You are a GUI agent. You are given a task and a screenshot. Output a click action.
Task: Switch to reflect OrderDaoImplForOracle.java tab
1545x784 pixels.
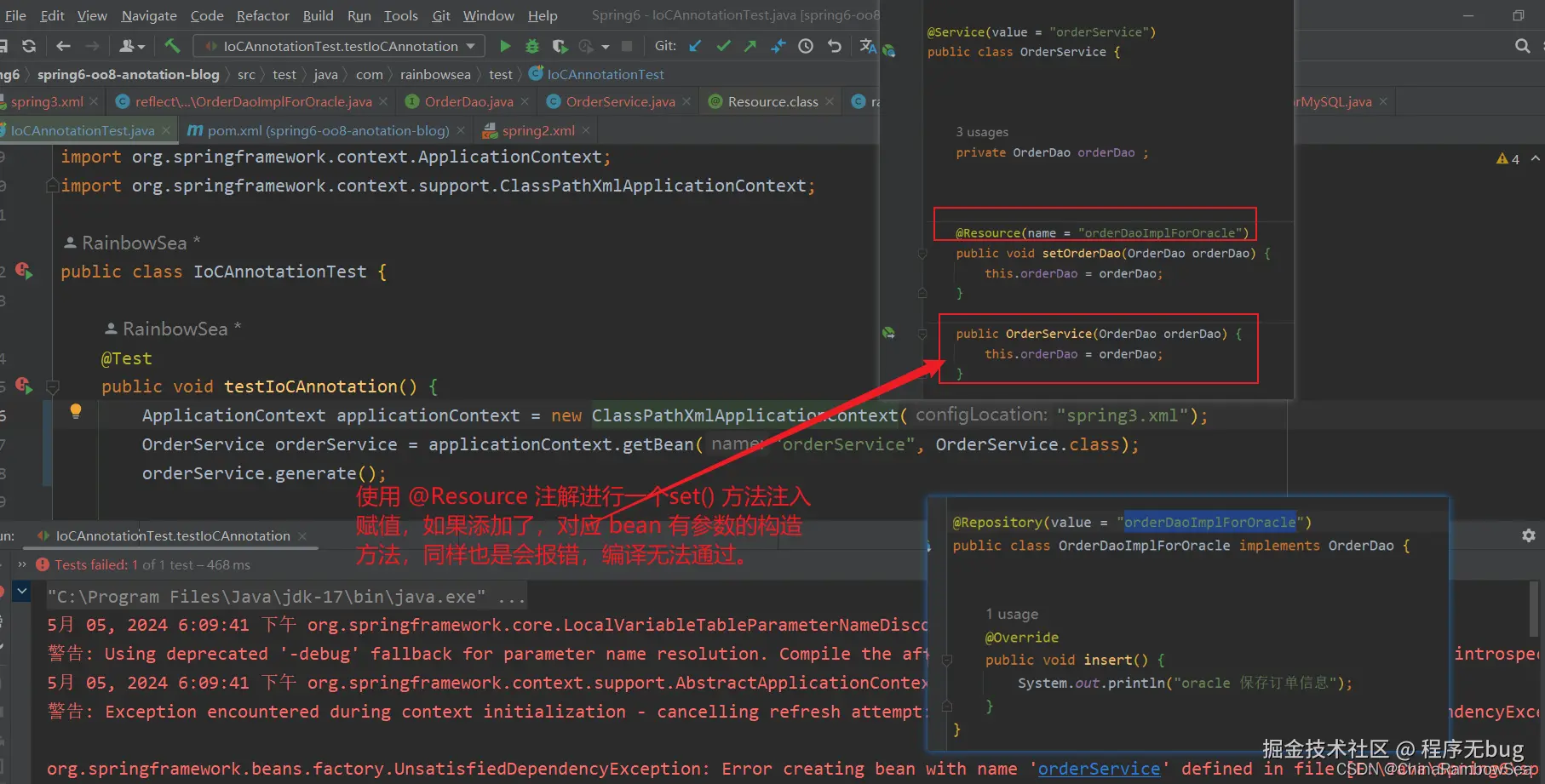pyautogui.click(x=253, y=101)
